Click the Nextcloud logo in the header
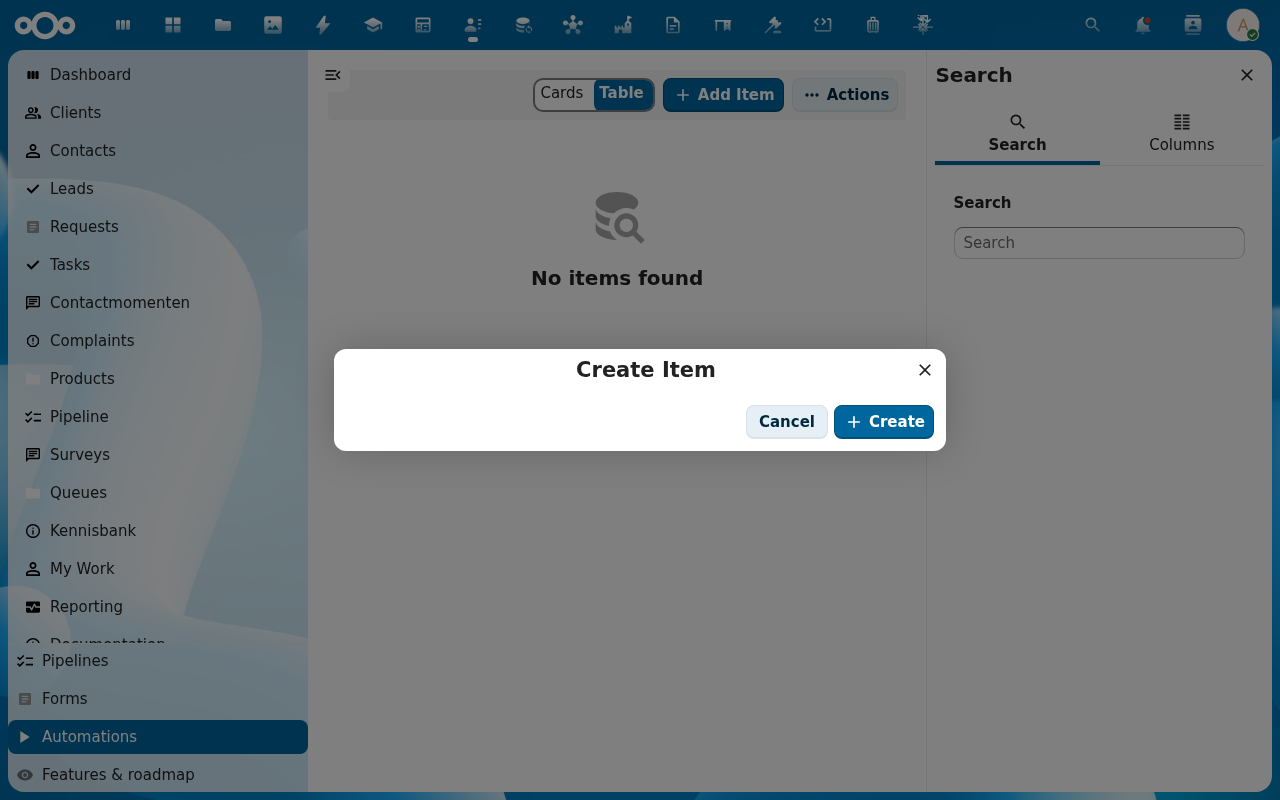This screenshot has height=800, width=1280. click(45, 25)
